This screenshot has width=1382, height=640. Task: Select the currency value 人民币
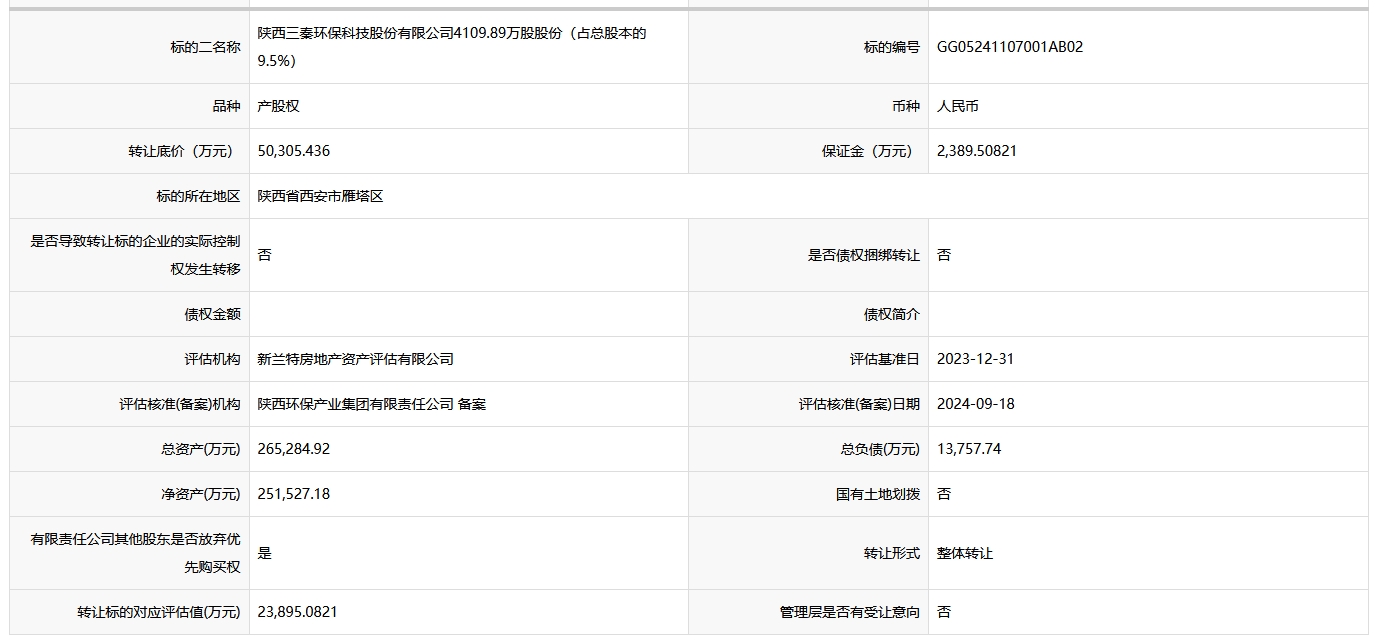click(x=958, y=106)
